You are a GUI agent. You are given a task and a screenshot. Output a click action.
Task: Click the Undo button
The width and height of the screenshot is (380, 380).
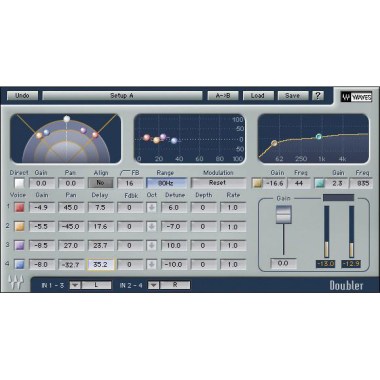[x=22, y=96]
